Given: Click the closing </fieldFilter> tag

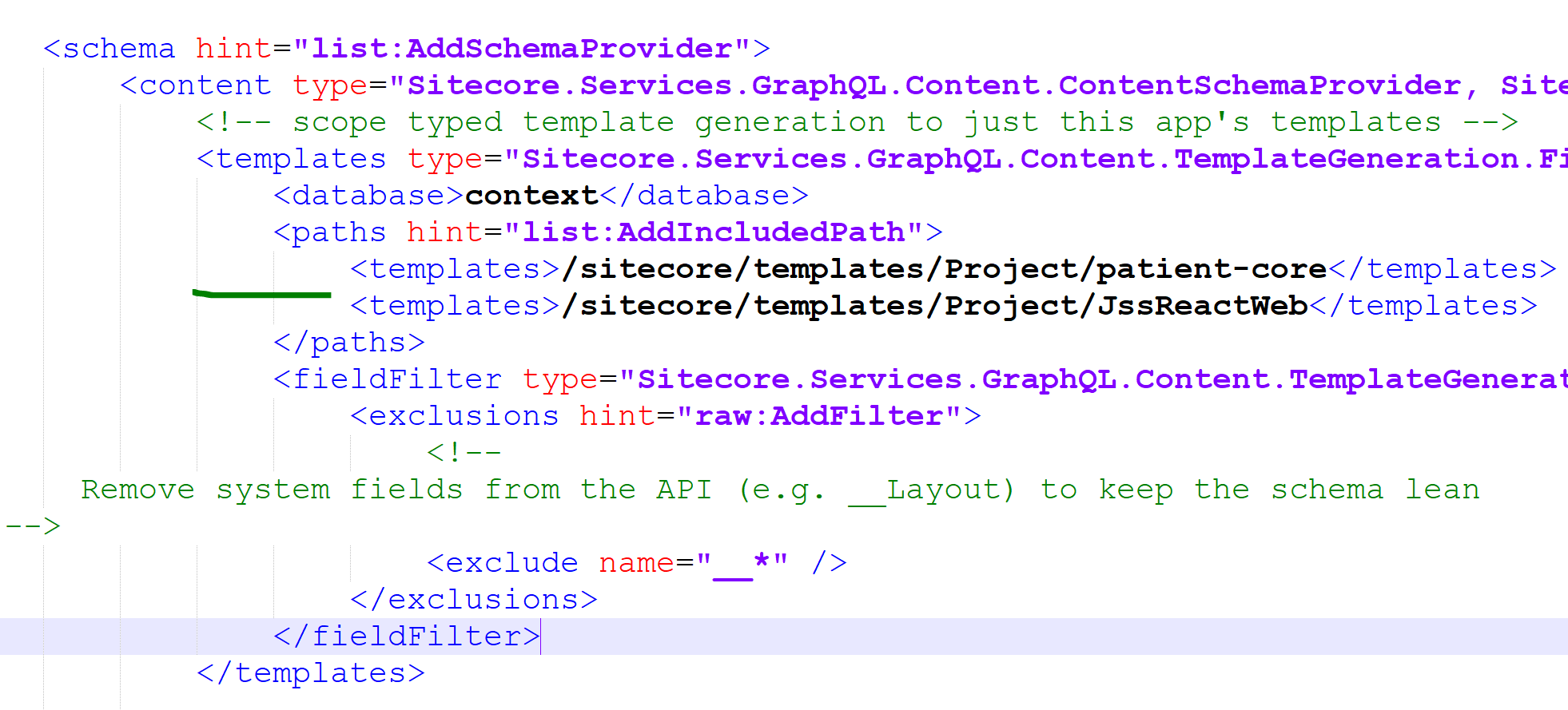Looking at the screenshot, I should [x=407, y=637].
